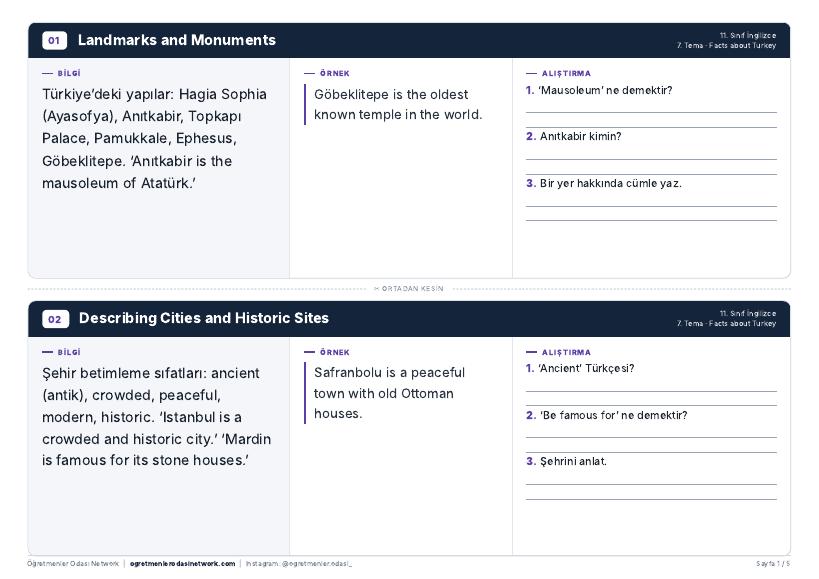819x579 pixels.
Task: Click the scissors icon beside ORTADAN KESİN
Action: pos(376,289)
